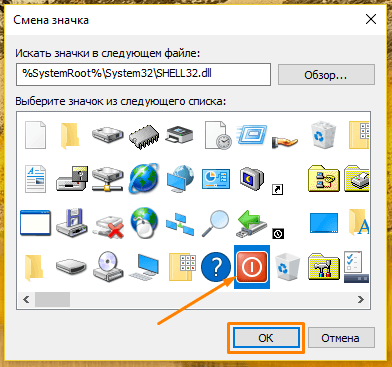392x367 pixels.
Task: Cancel with the Отмена button
Action: pos(340,338)
